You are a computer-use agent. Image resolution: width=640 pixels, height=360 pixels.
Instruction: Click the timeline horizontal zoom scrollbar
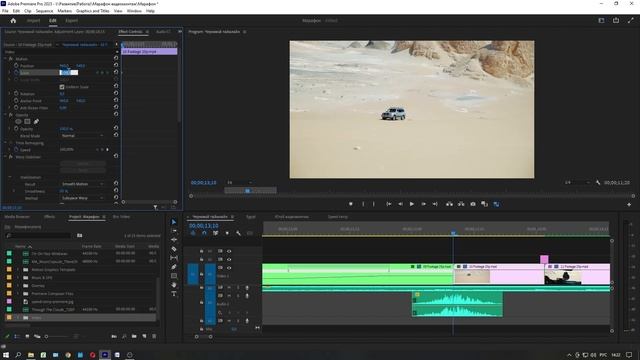point(203,337)
